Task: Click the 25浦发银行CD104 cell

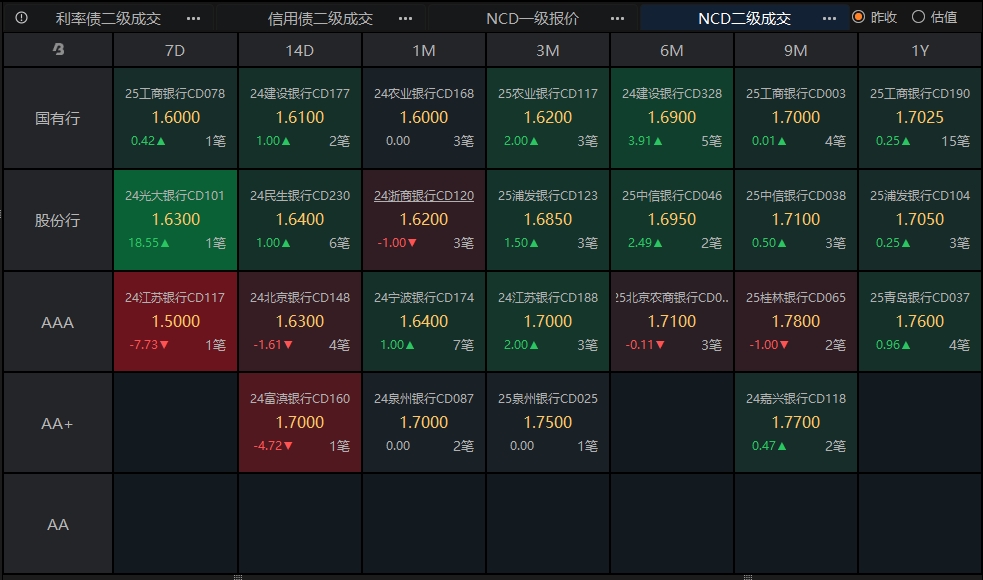Action: 920,220
